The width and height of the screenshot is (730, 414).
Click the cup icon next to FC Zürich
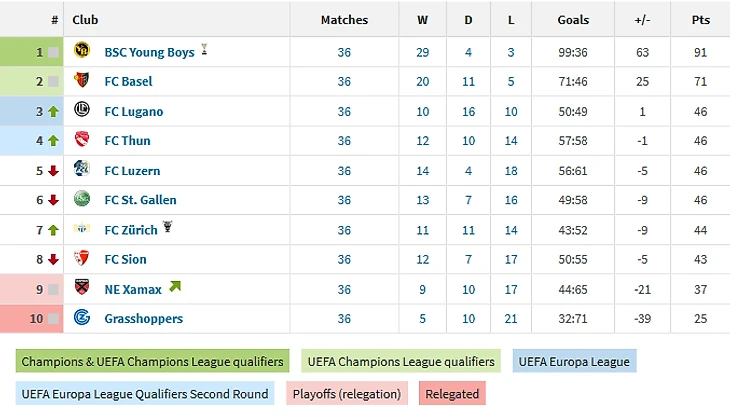pyautogui.click(x=168, y=229)
